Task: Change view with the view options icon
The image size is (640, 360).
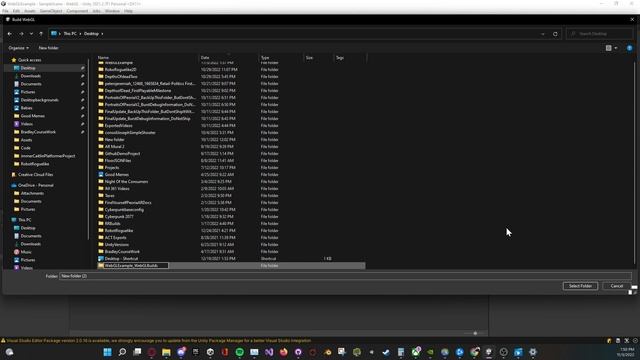Action: [609, 48]
